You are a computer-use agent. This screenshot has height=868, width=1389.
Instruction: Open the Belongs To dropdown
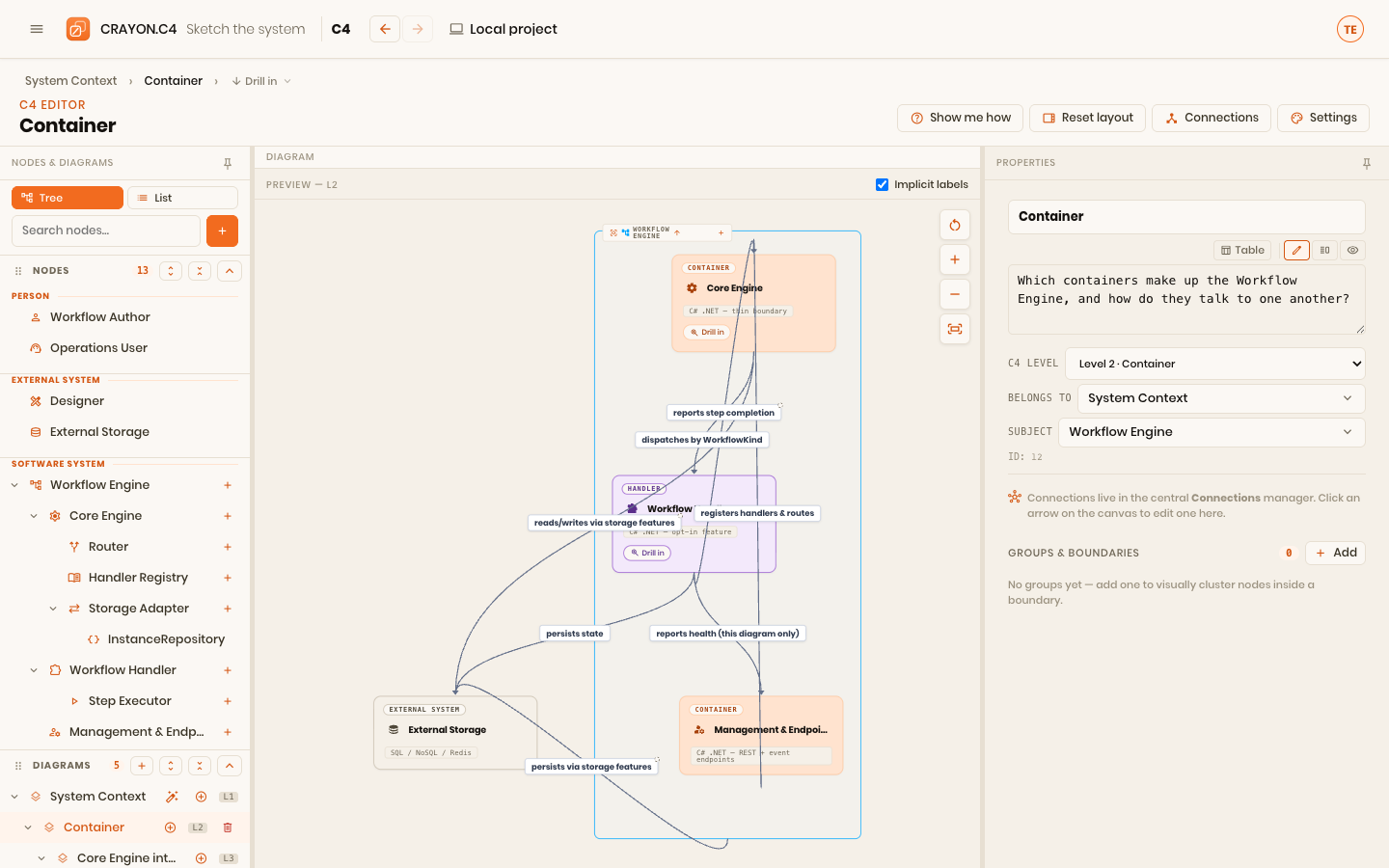(1221, 398)
